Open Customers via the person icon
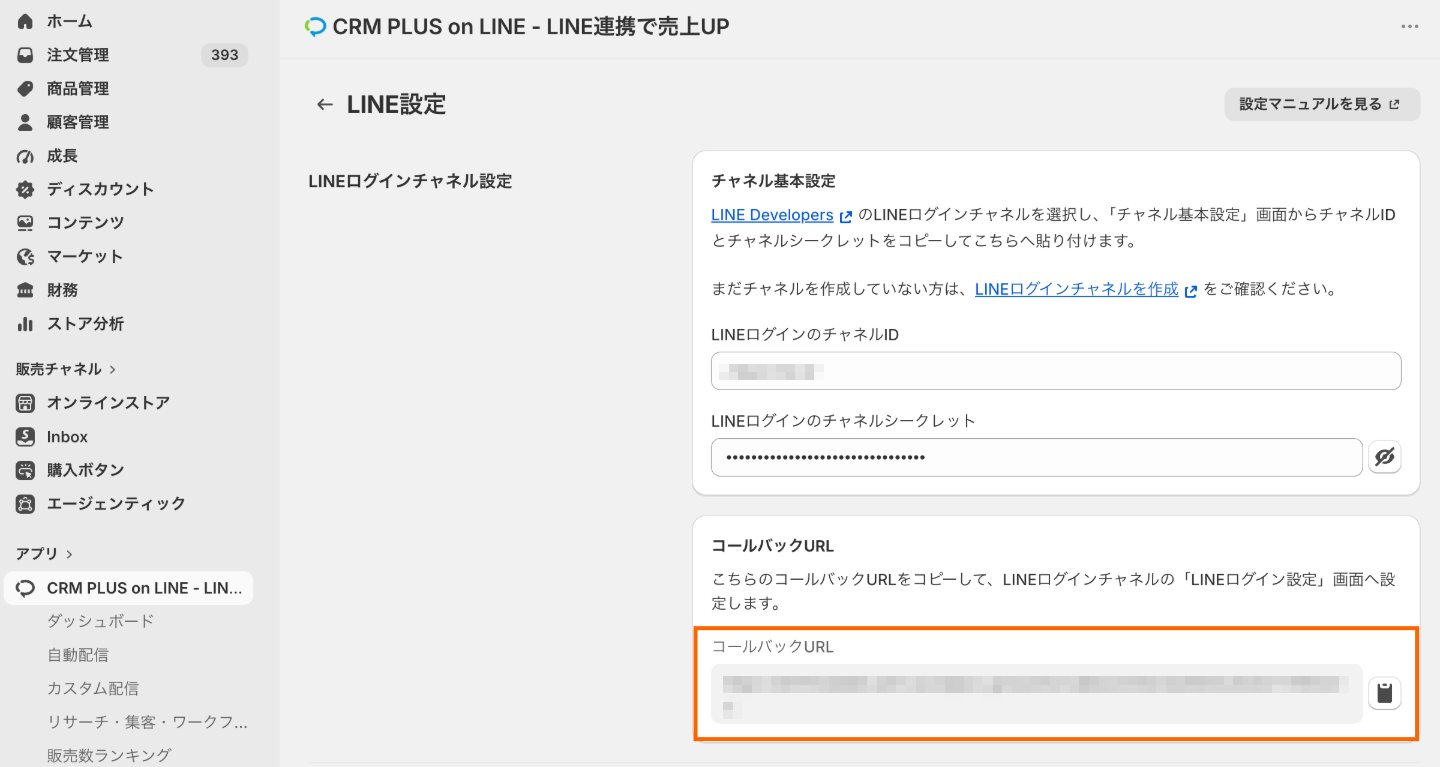The image size is (1440, 767). [26, 122]
